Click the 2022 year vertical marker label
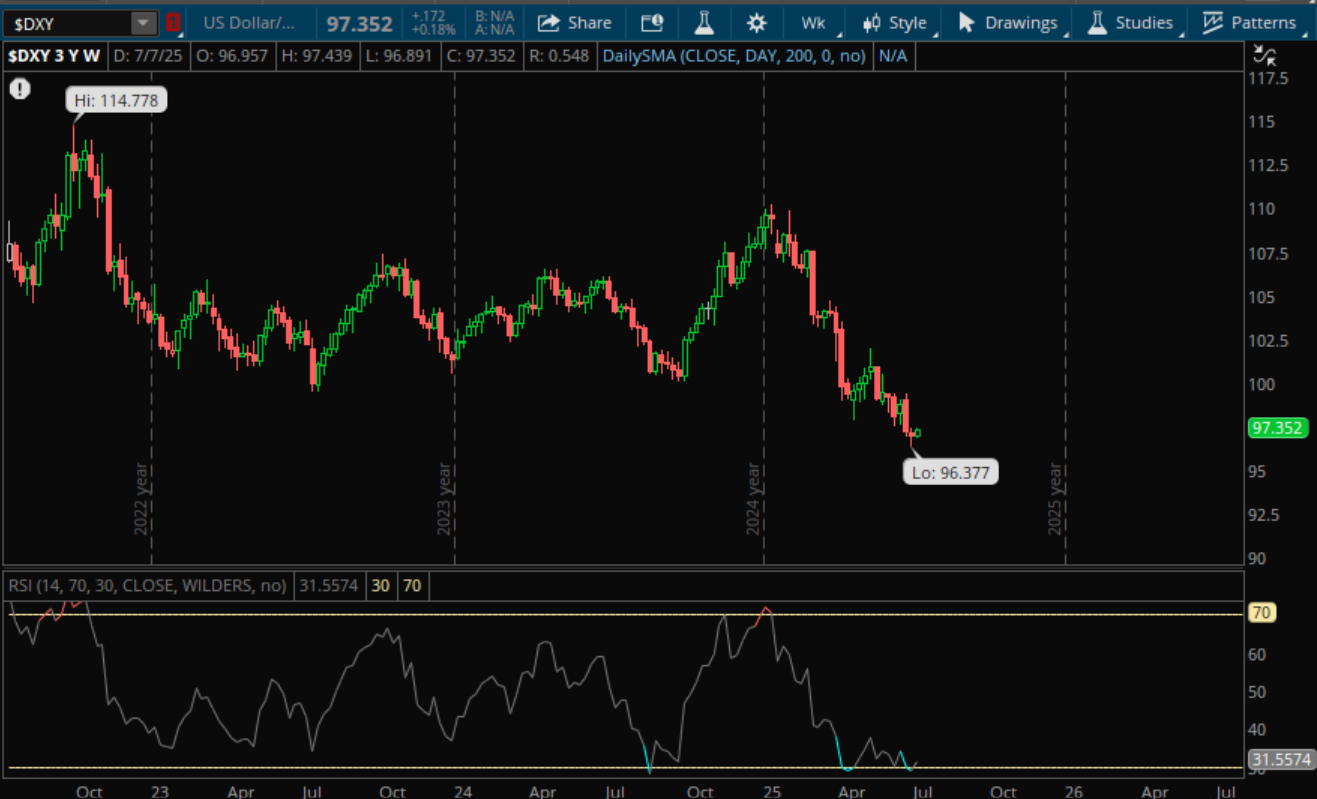This screenshot has height=799, width=1317. tap(141, 498)
